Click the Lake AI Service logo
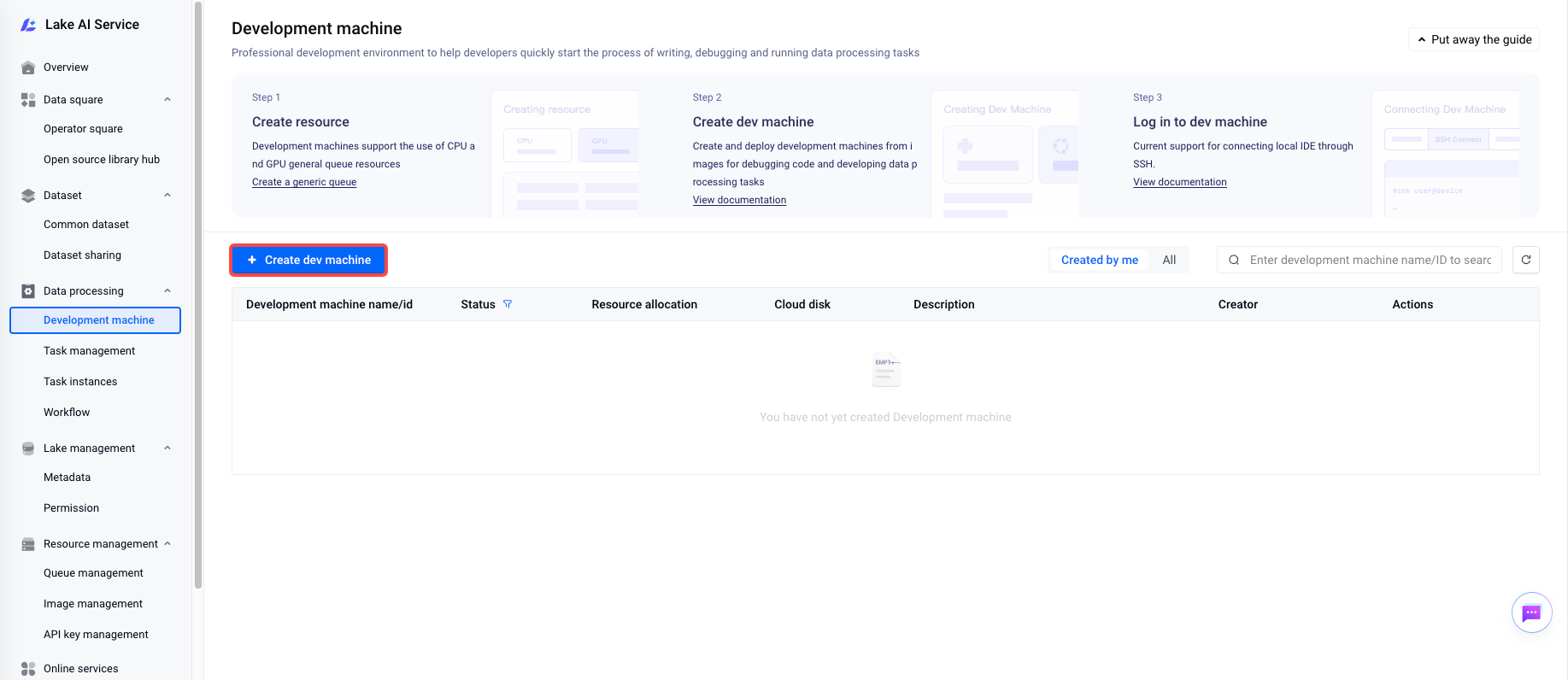Image resolution: width=1568 pixels, height=680 pixels. [x=28, y=25]
